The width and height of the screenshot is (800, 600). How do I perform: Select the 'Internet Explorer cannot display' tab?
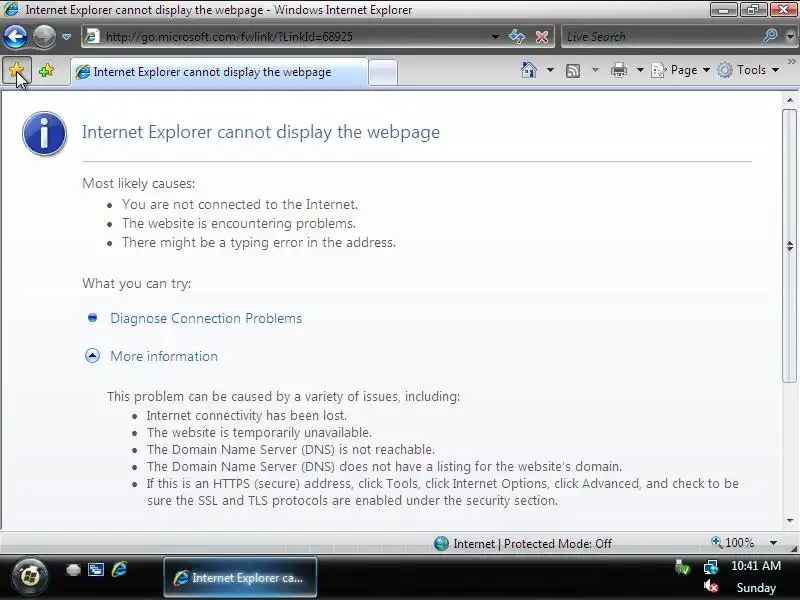point(218,72)
